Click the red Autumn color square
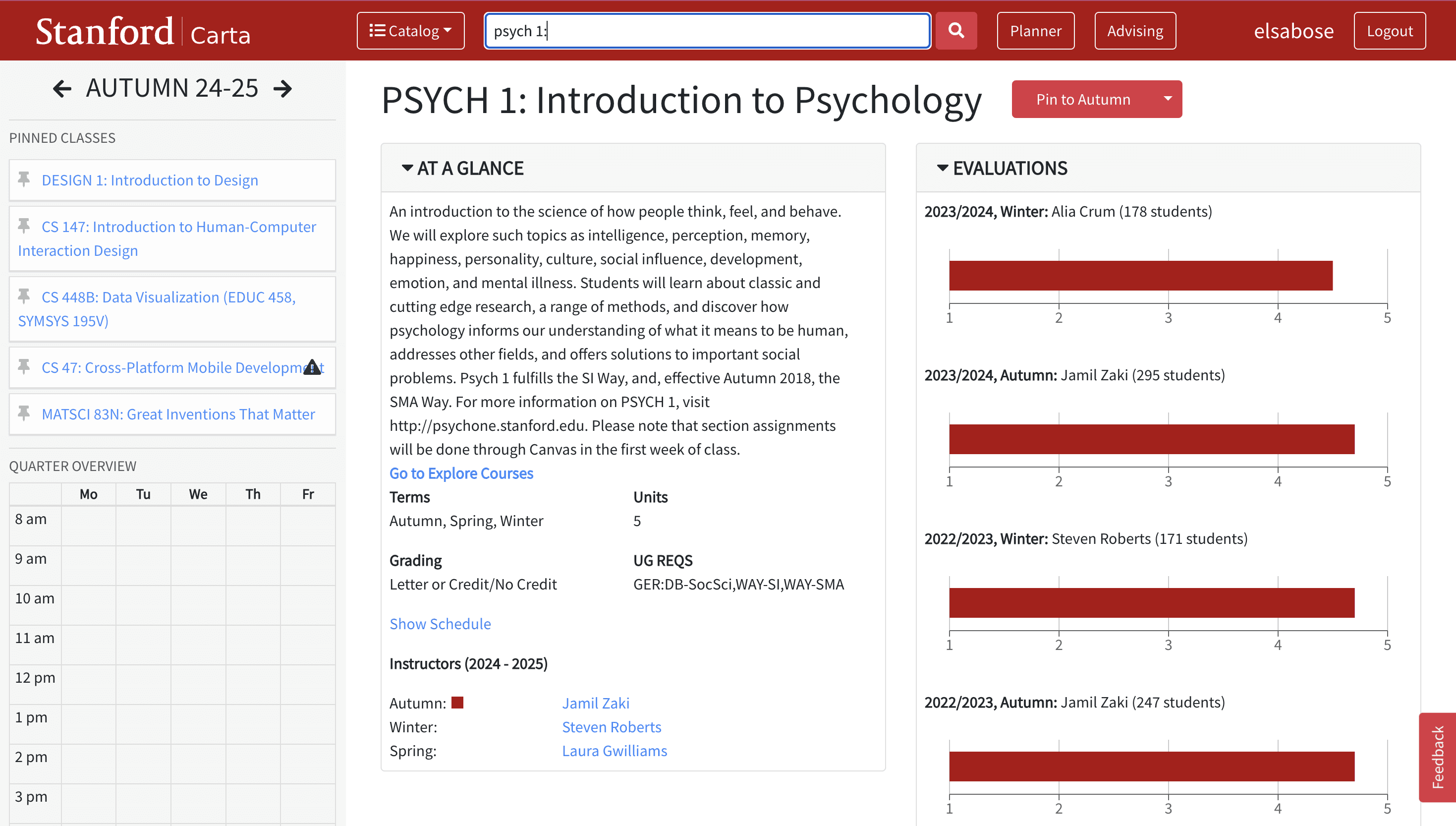Image resolution: width=1456 pixels, height=826 pixels. pyautogui.click(x=457, y=703)
